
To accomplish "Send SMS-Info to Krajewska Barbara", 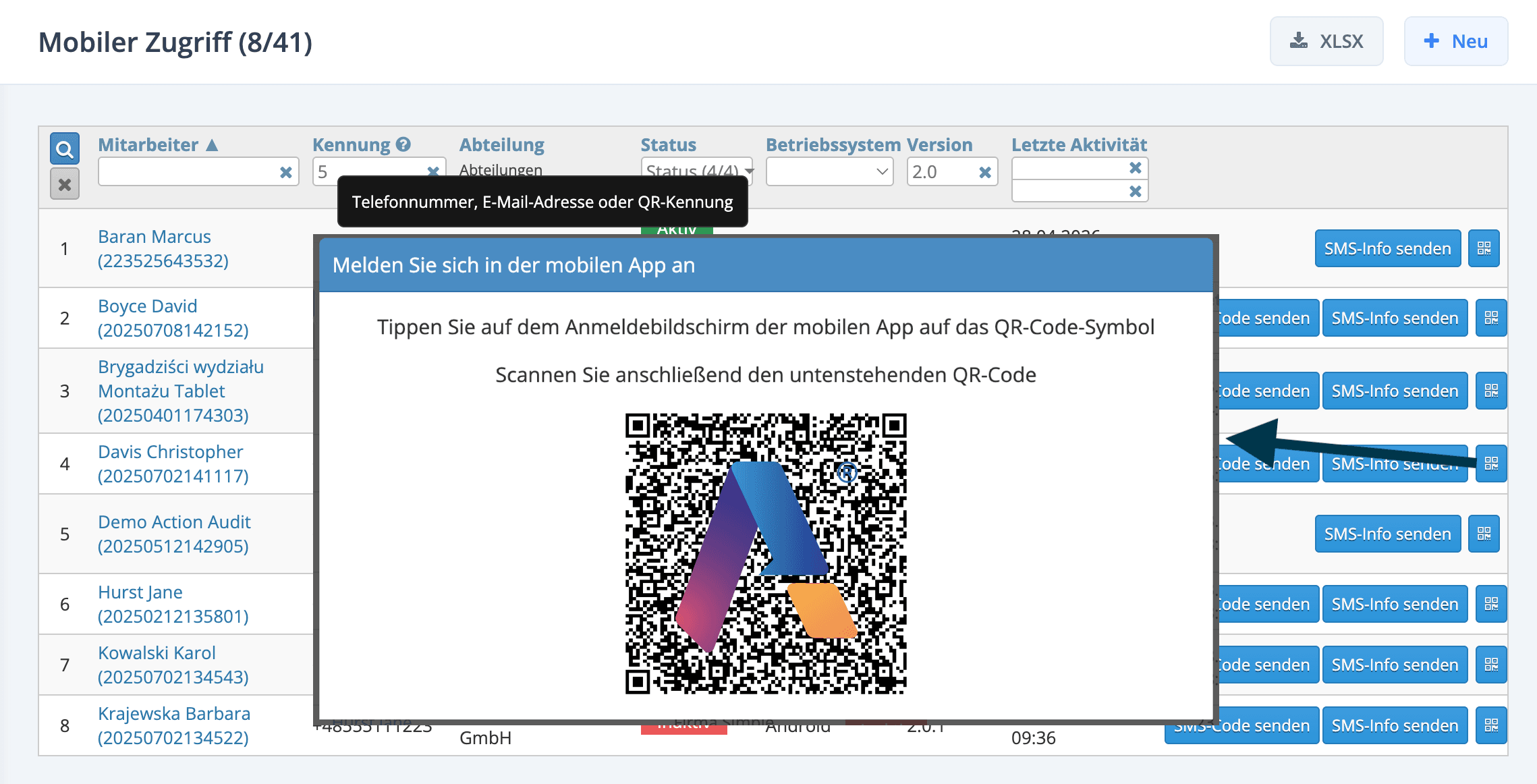I will tap(1395, 725).
